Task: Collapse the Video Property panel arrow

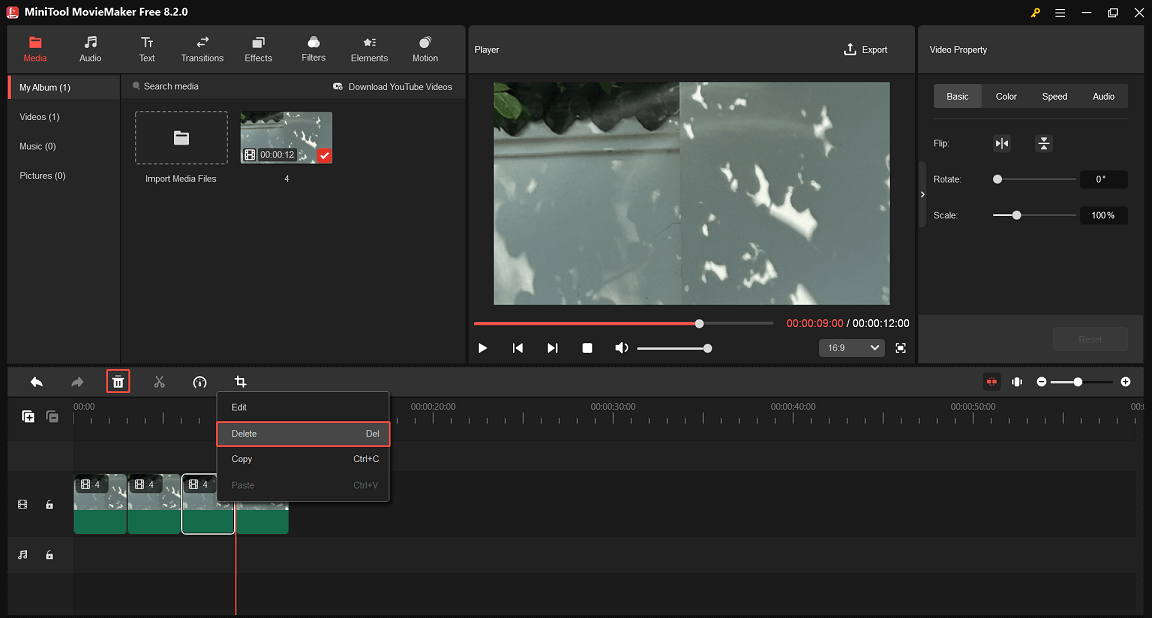Action: click(x=923, y=195)
